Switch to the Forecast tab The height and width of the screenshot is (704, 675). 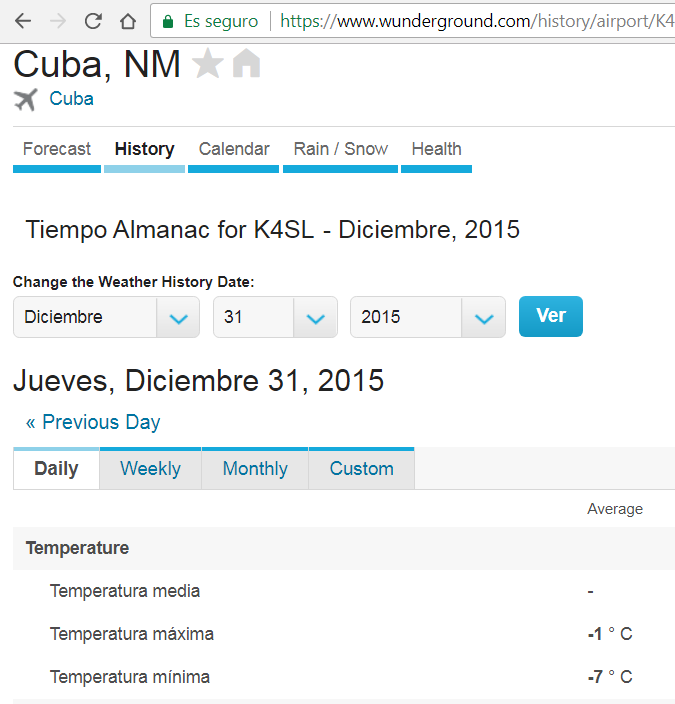click(x=57, y=150)
